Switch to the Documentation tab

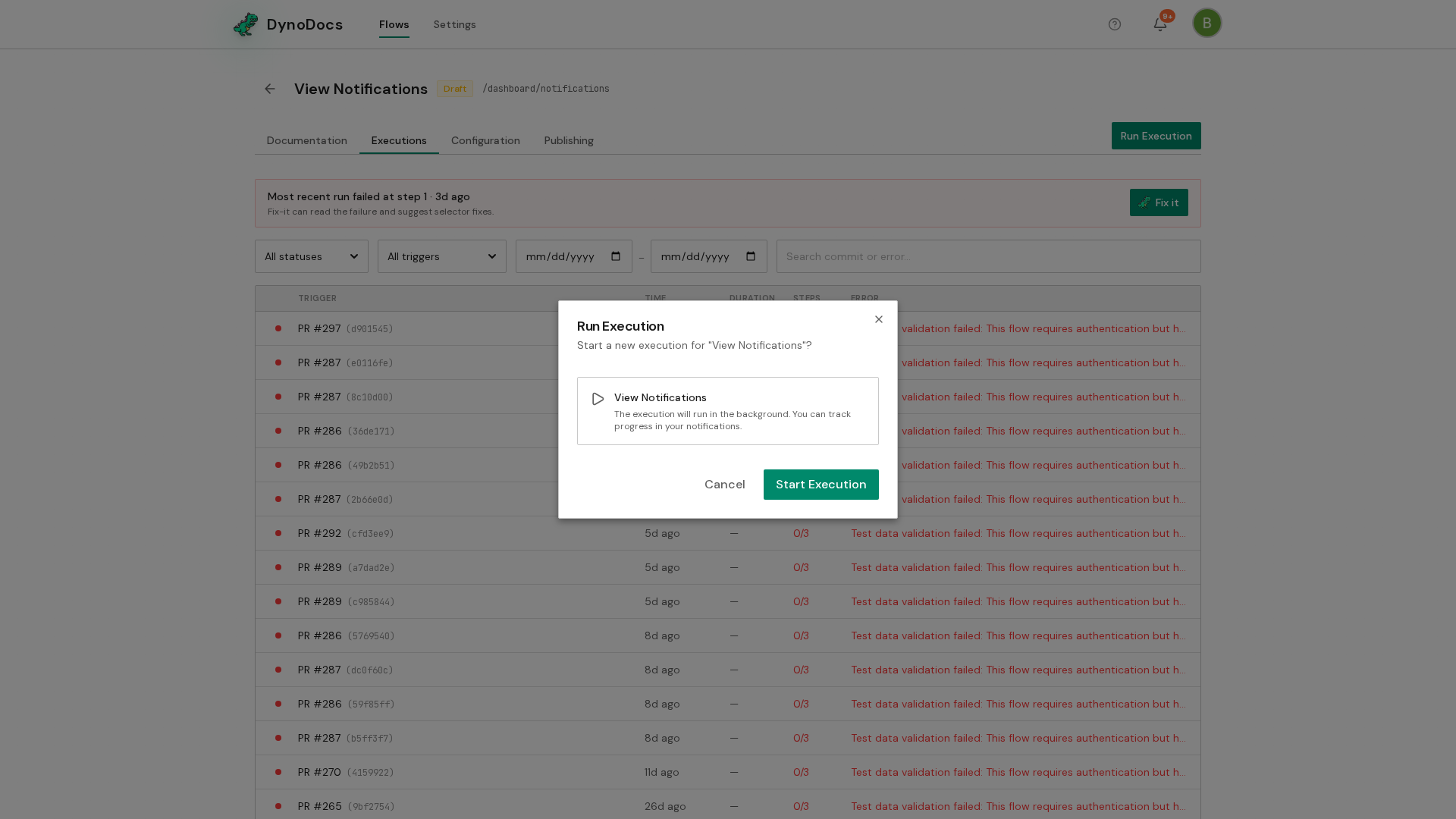point(306,140)
